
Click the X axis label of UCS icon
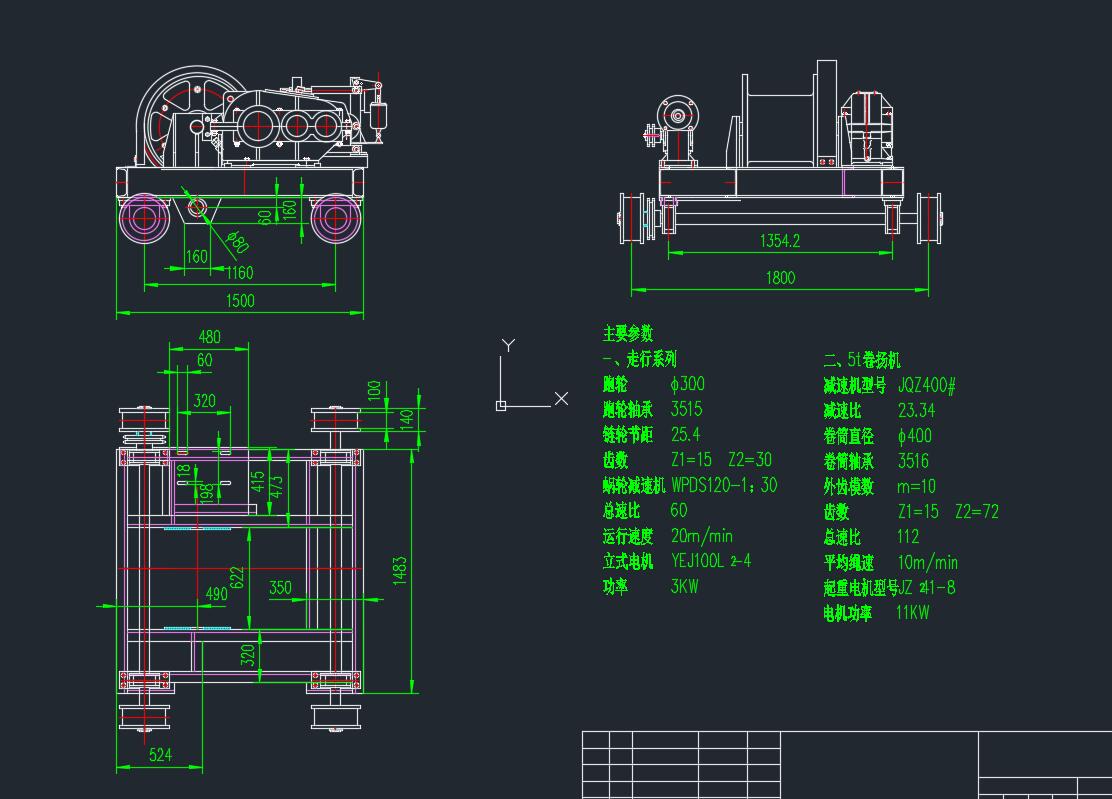[x=561, y=399]
